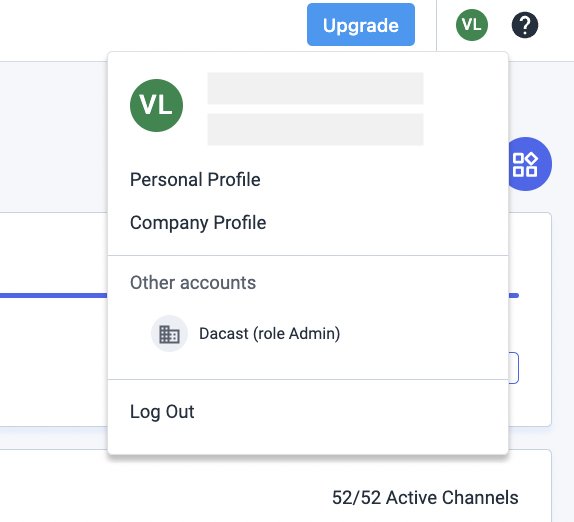The width and height of the screenshot is (574, 522).
Task: Click the blue progress bar line
Action: click(53, 295)
